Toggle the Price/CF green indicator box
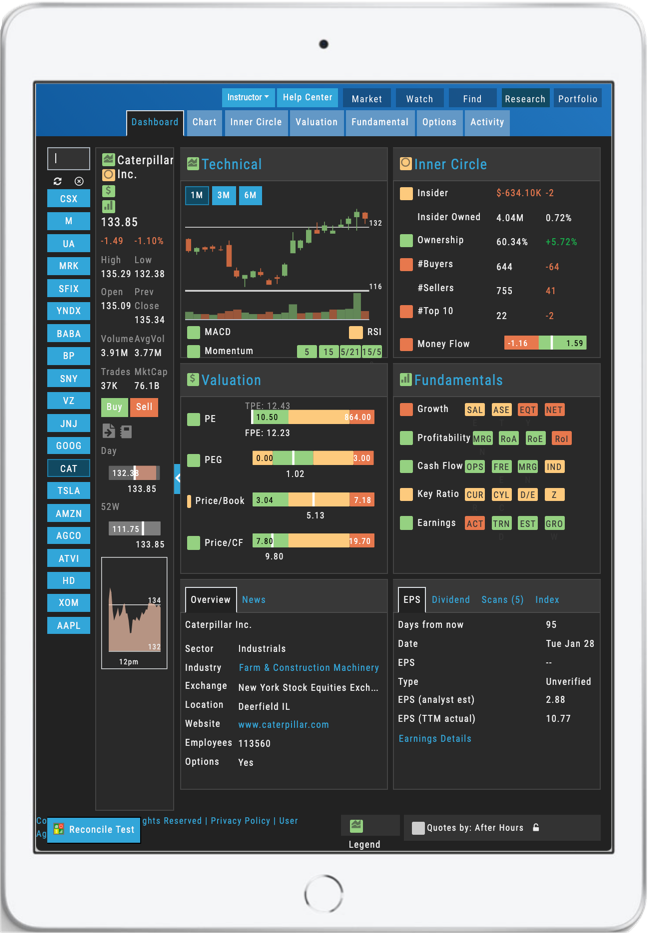648x934 pixels. click(194, 543)
